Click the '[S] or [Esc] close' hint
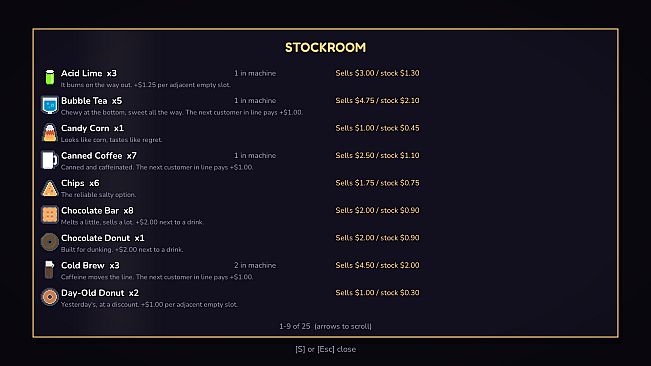The image size is (651, 366). coord(326,349)
